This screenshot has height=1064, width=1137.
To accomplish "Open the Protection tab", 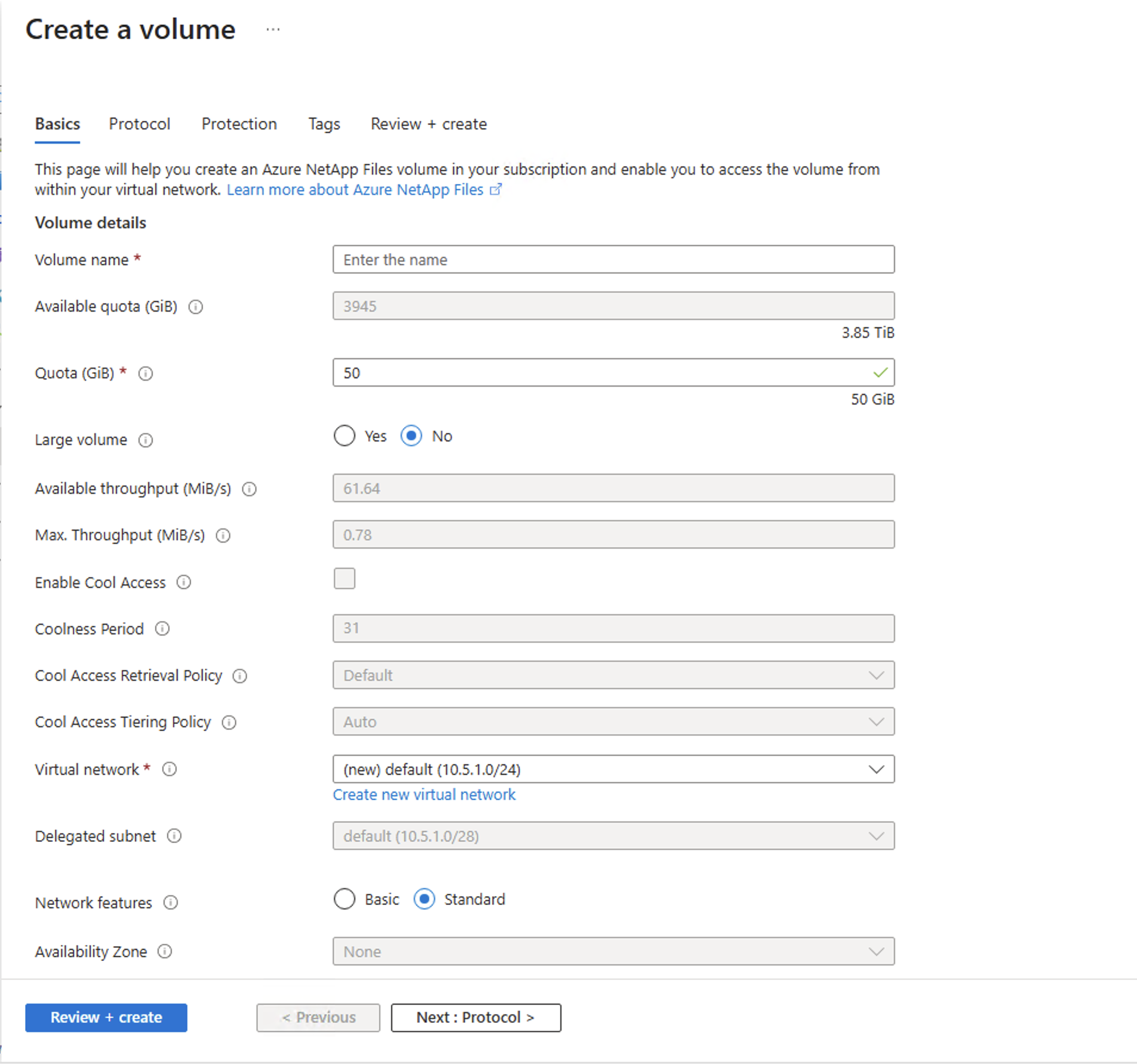I will pos(239,124).
